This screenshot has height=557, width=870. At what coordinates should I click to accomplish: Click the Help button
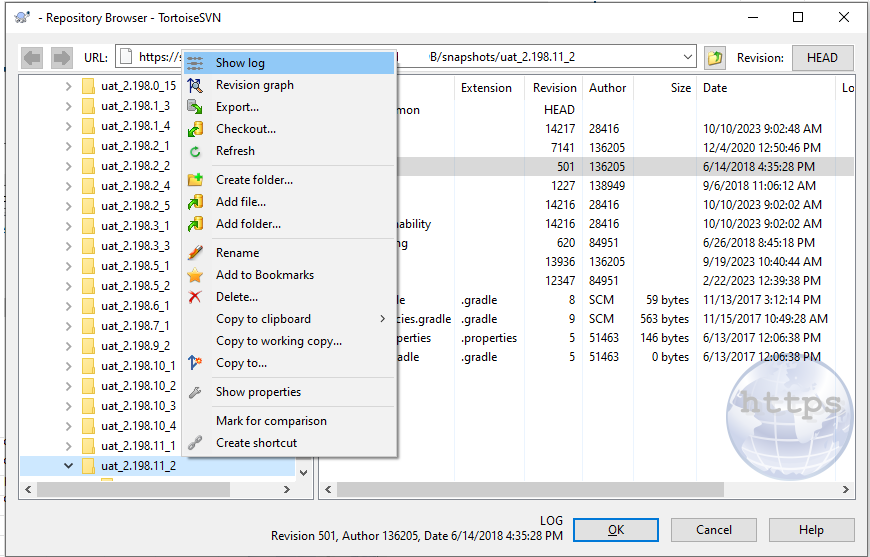811,530
